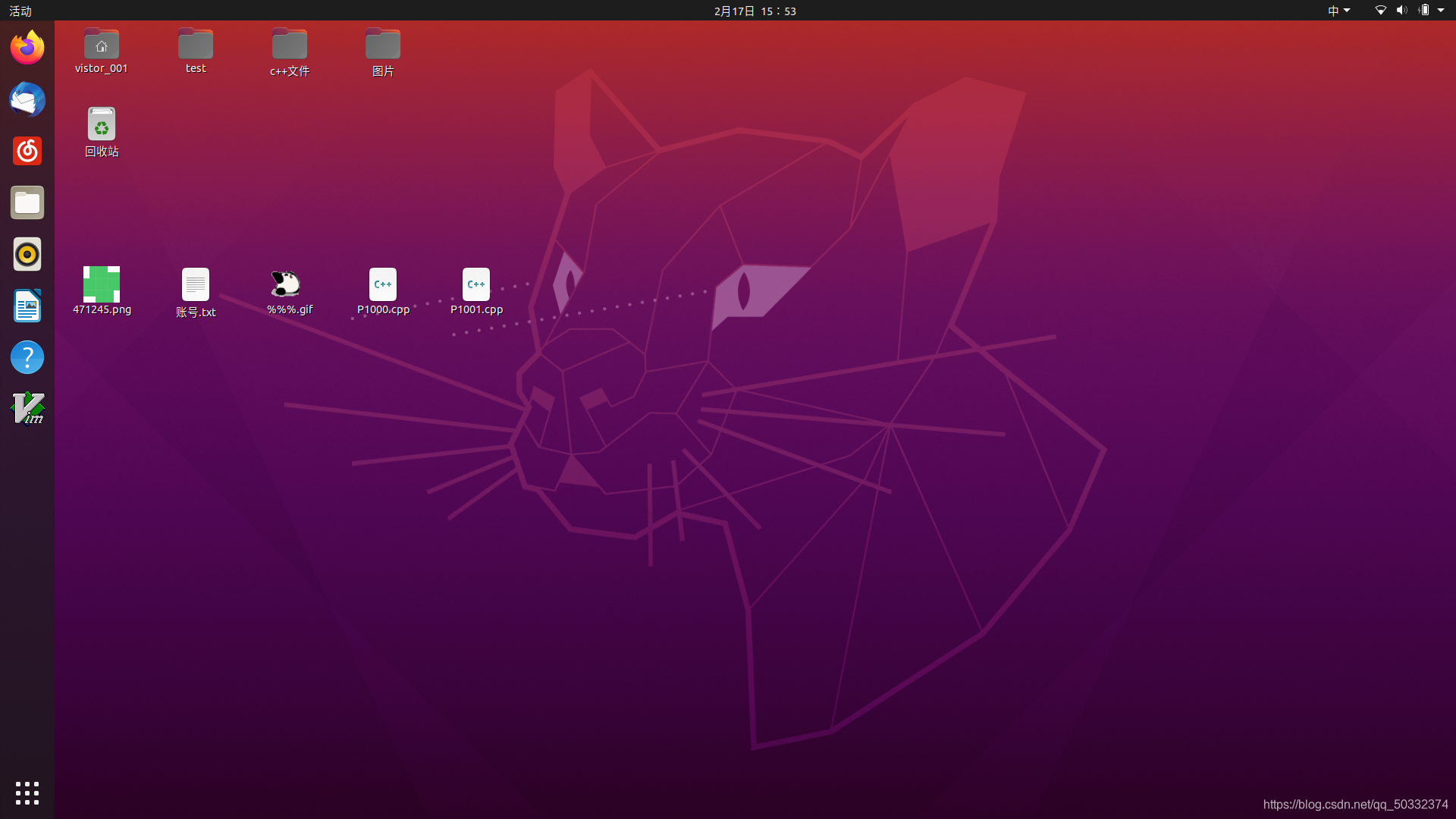Image resolution: width=1456 pixels, height=819 pixels.
Task: Select the 471245.png thumbnail
Action: pyautogui.click(x=102, y=284)
